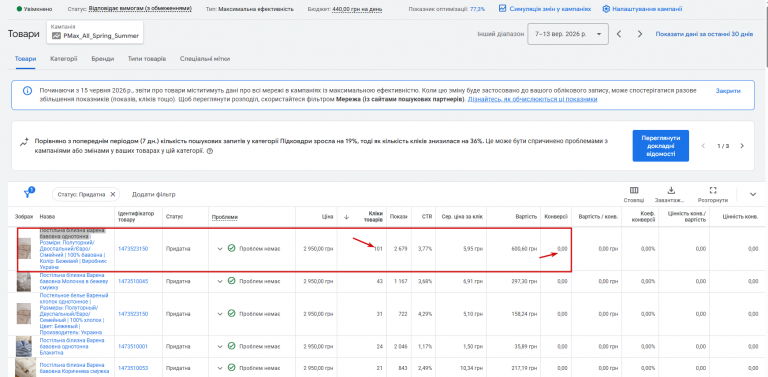
Task: Click the Проблеми column header
Action: (224, 217)
